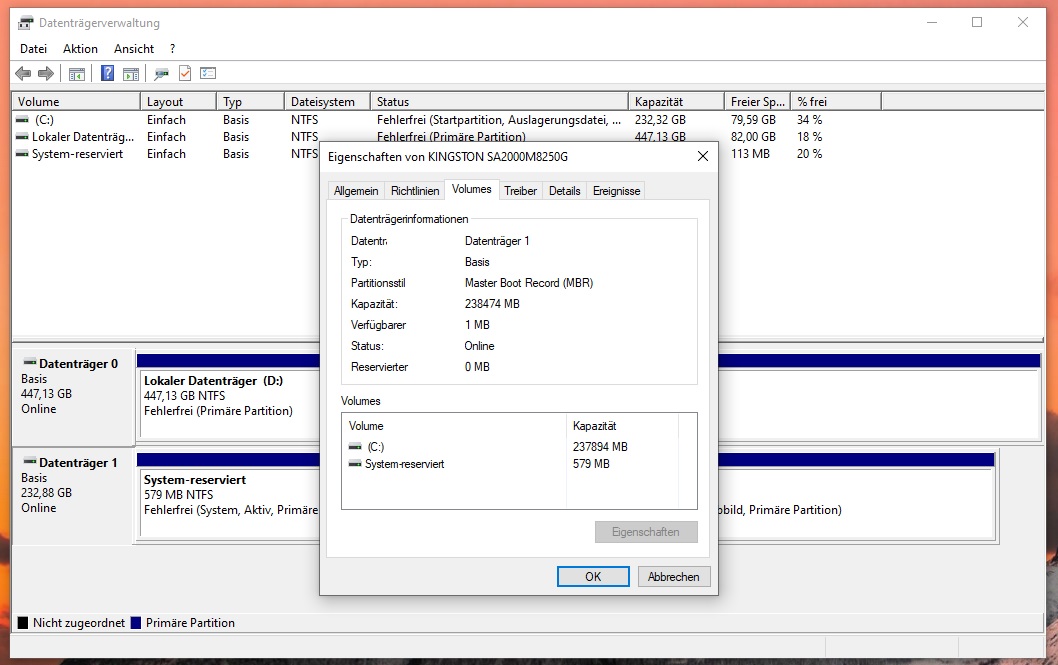Open the Details tab
This screenshot has width=1058, height=665.
pyautogui.click(x=564, y=191)
